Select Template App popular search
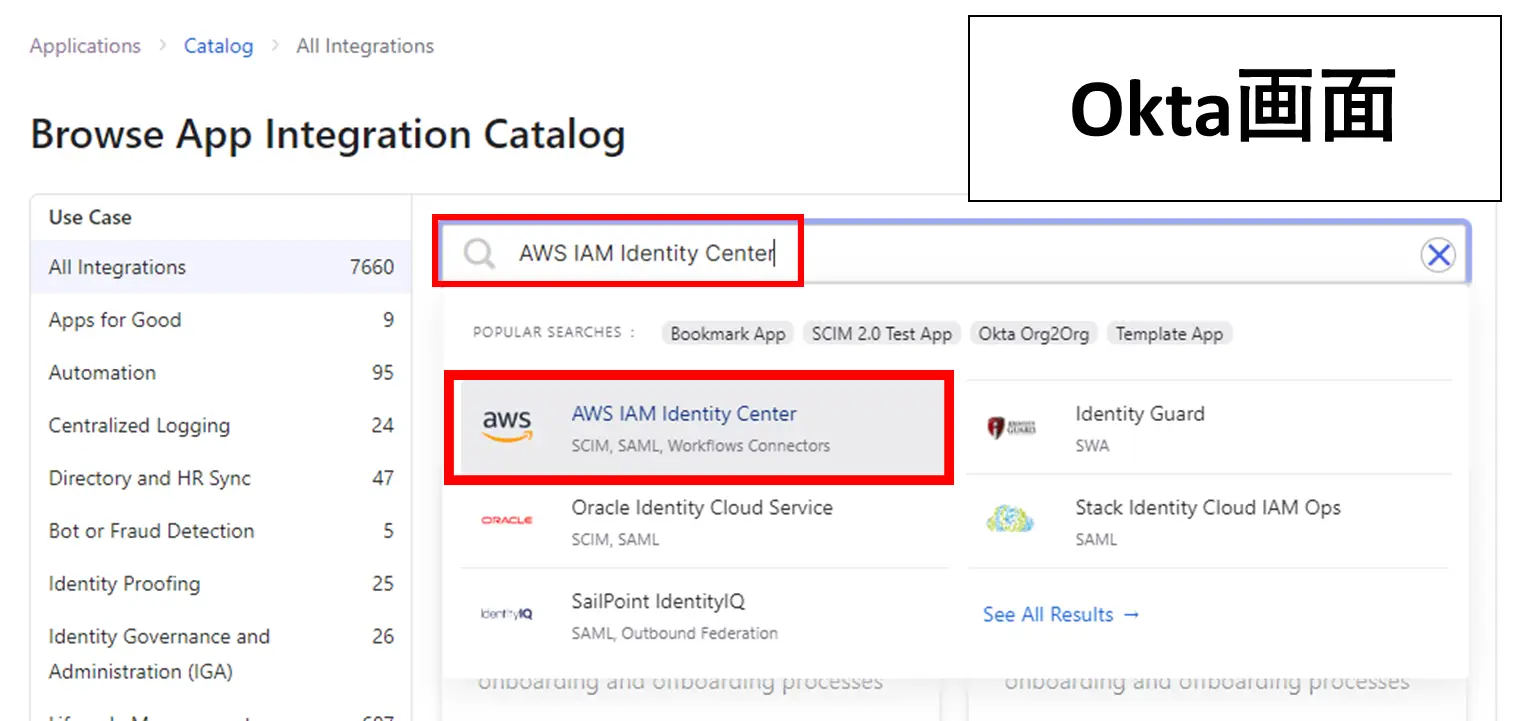 click(1169, 334)
